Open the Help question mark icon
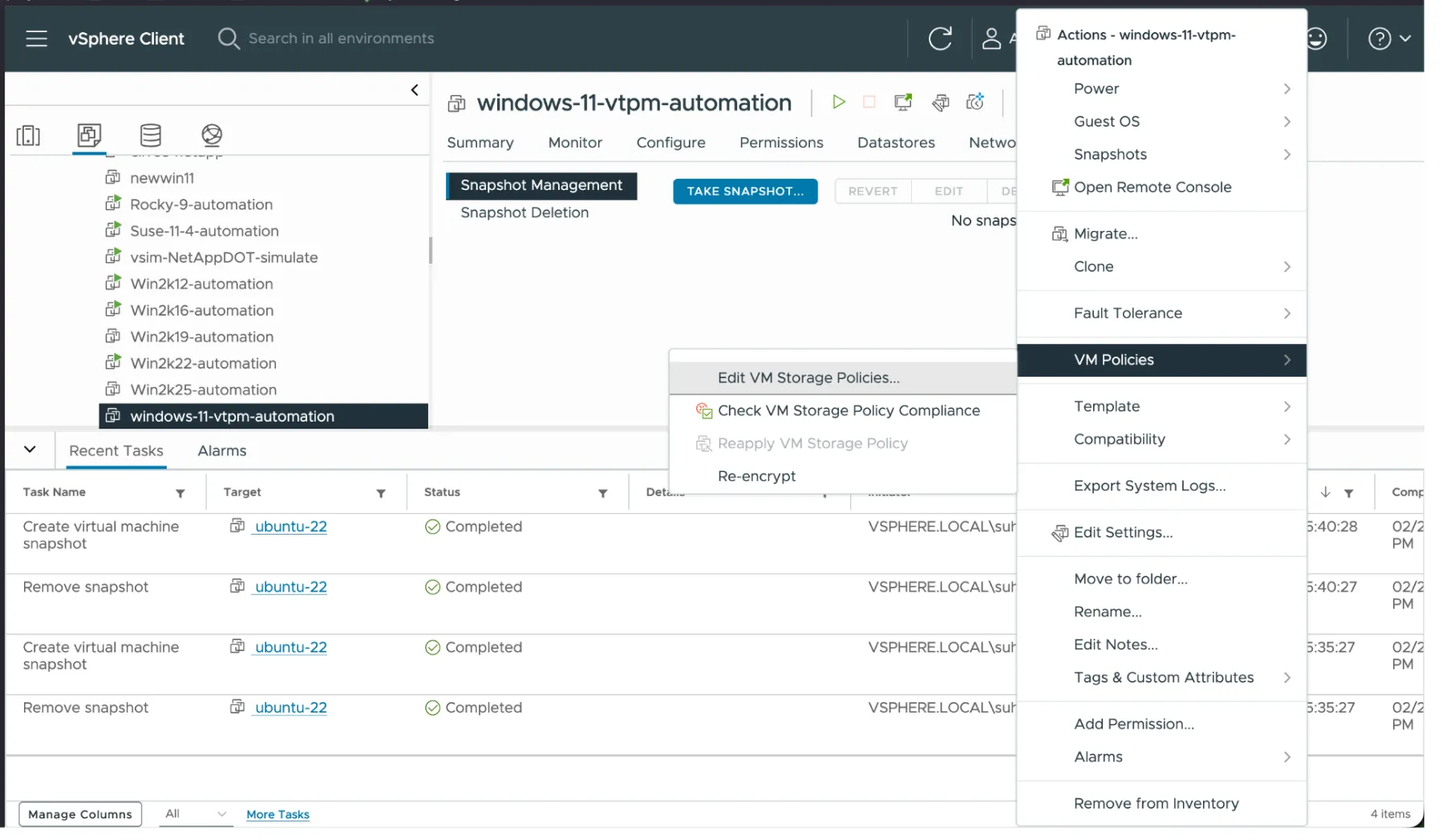The width and height of the screenshot is (1442, 840). 1378,38
